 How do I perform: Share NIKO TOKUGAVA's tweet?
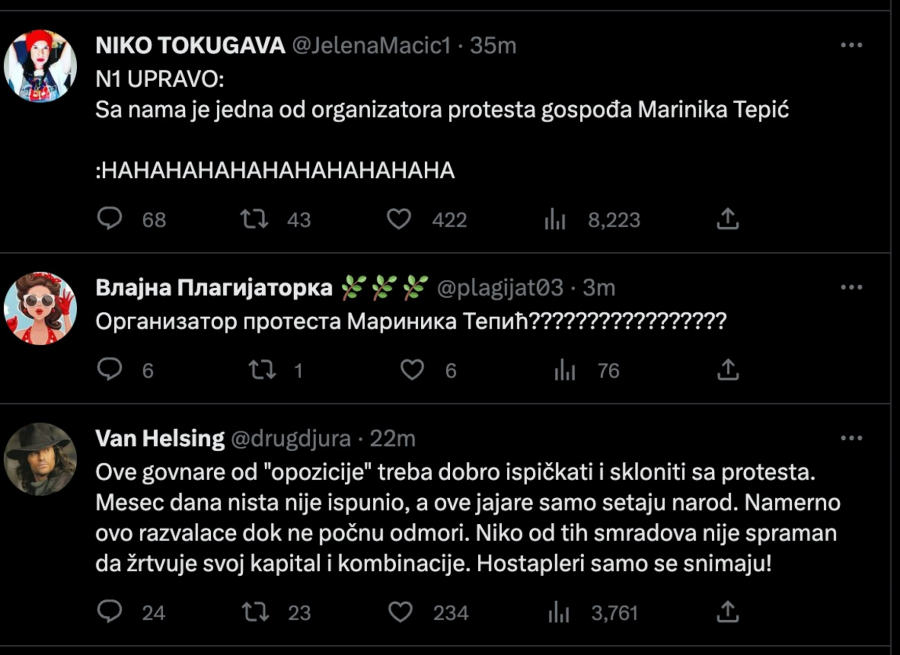point(729,218)
